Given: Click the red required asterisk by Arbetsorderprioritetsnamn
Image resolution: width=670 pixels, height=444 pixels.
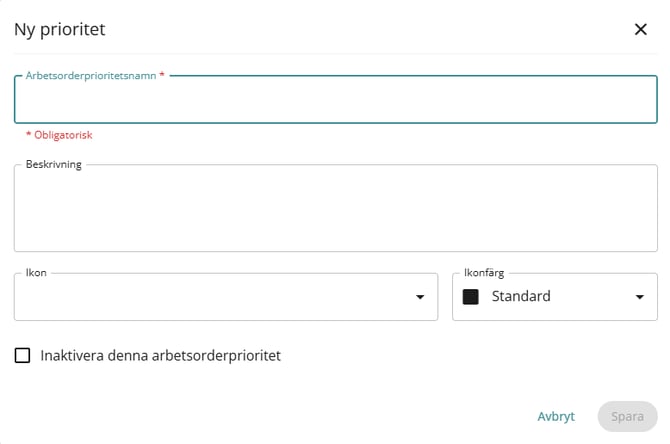Looking at the screenshot, I should (162, 75).
